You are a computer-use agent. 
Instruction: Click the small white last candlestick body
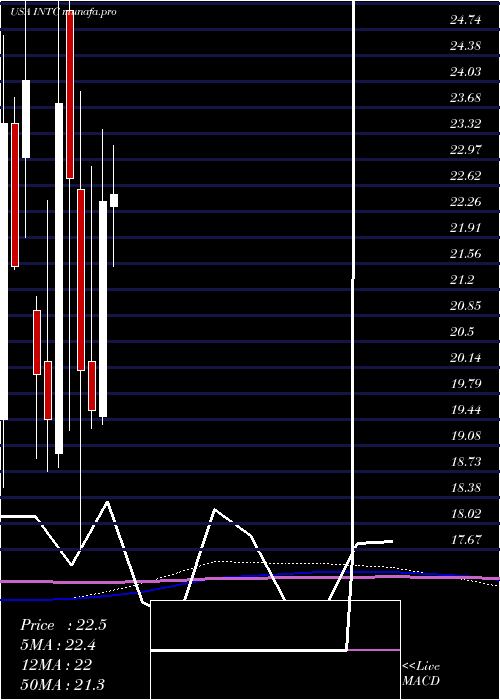114,200
